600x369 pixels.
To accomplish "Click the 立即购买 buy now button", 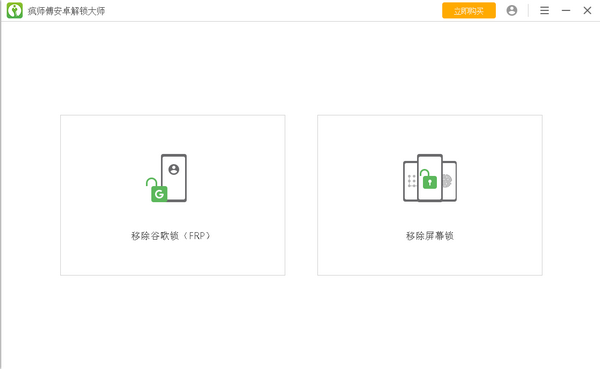I will coord(469,11).
